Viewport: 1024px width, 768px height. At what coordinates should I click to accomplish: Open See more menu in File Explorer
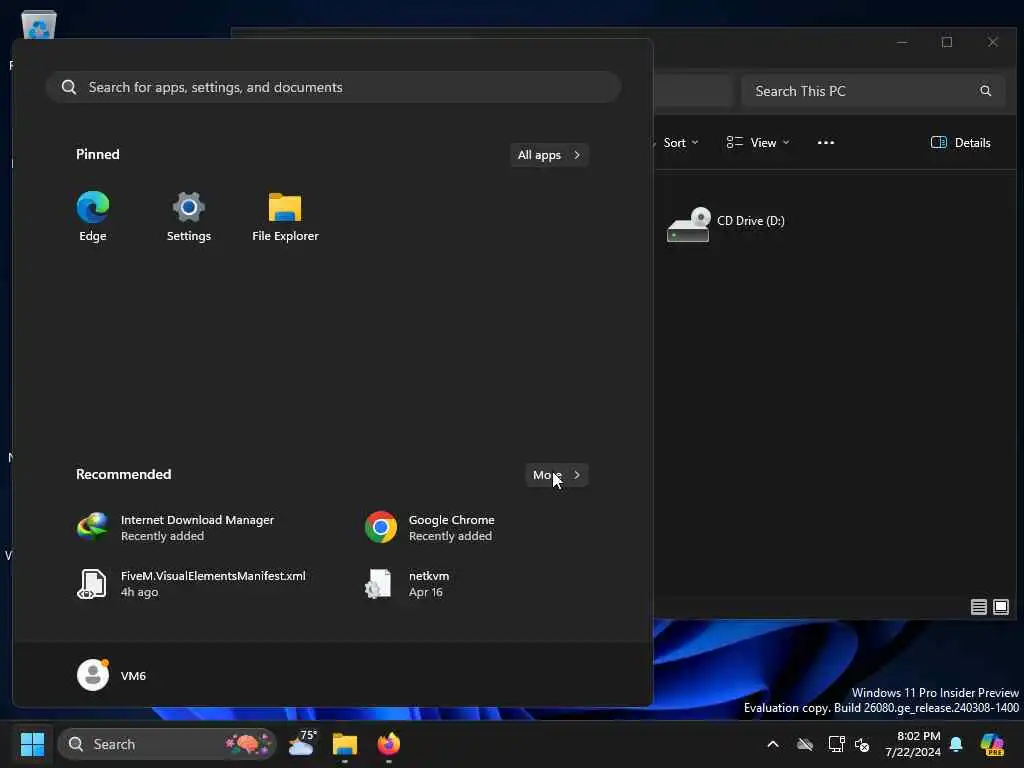[x=825, y=142]
